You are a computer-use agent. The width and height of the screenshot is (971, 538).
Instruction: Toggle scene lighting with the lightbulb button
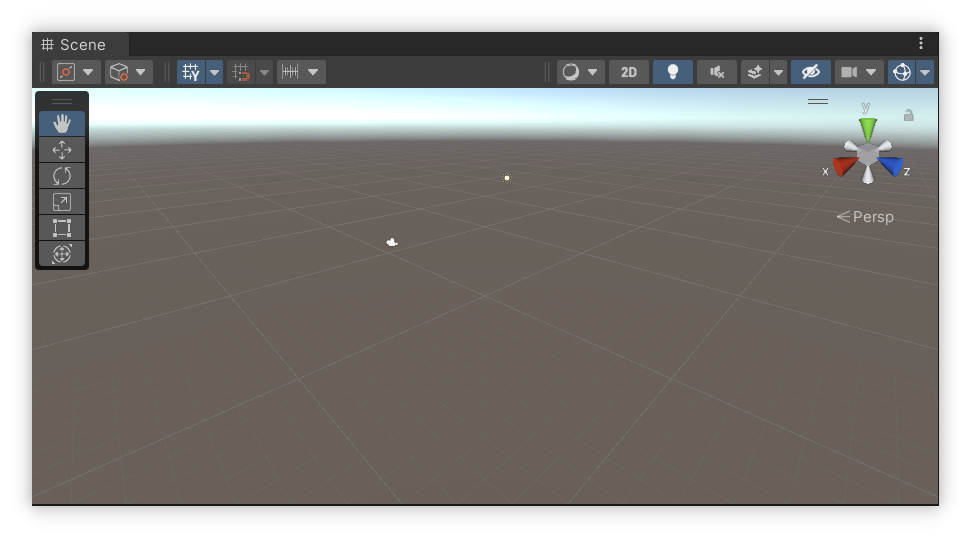(x=673, y=72)
